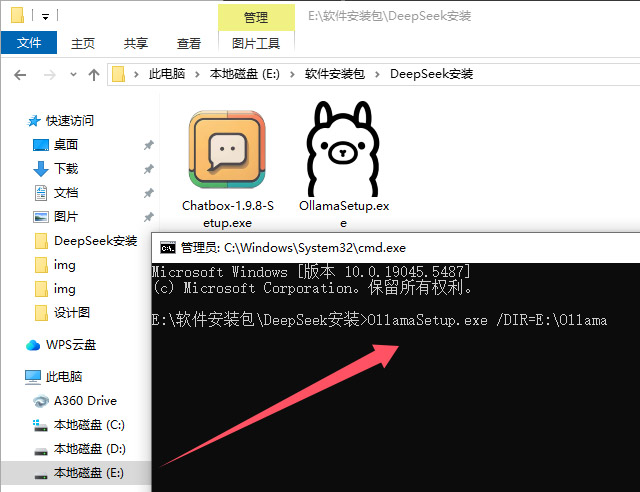Click the OllamaSetup.exe /DIR=E:\Ollama command line
This screenshot has height=492, width=640.
(487, 320)
